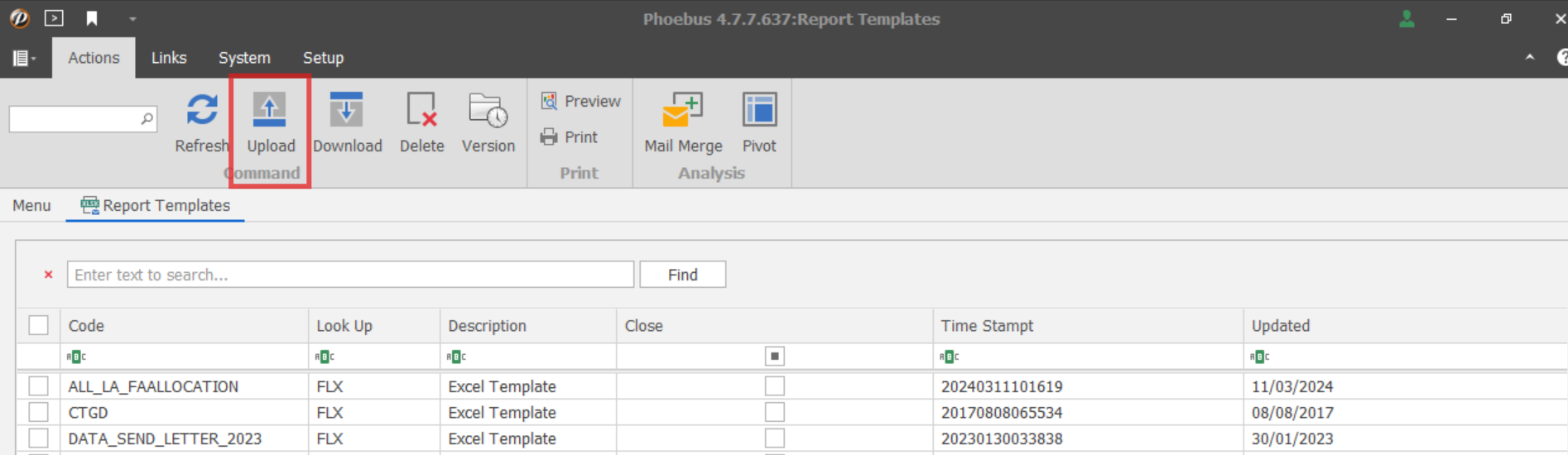Collapse the ribbon with the up chevron
The height and width of the screenshot is (455, 1568).
1529,58
